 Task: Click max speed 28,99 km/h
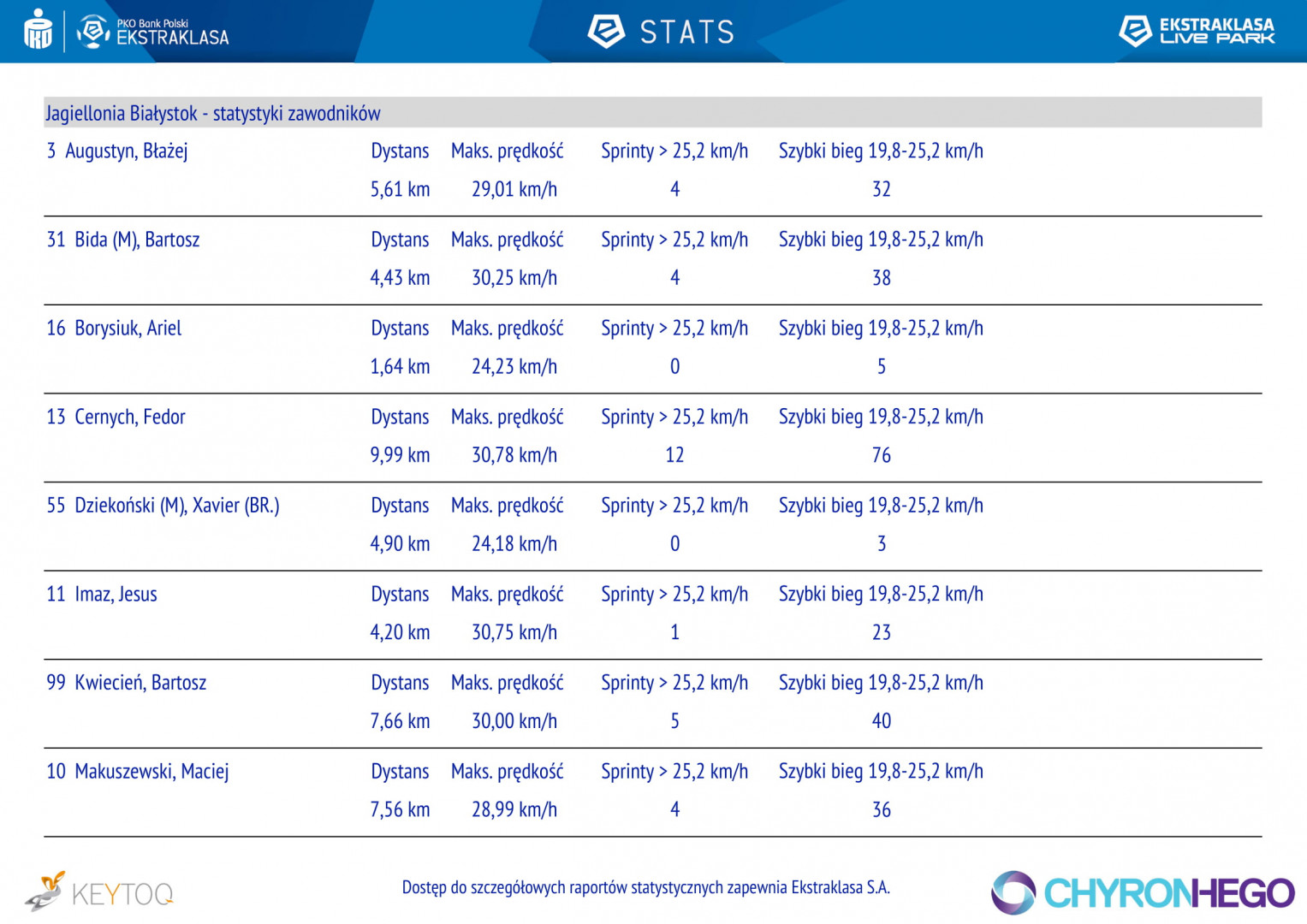click(514, 809)
